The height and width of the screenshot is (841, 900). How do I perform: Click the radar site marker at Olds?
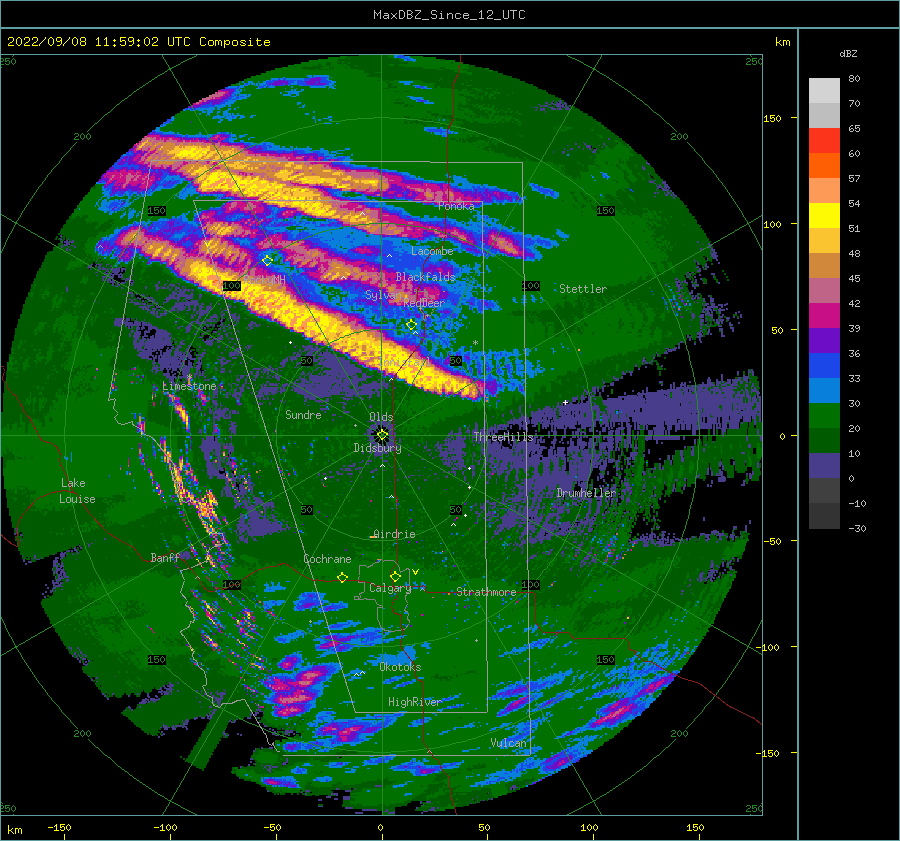pyautogui.click(x=382, y=435)
